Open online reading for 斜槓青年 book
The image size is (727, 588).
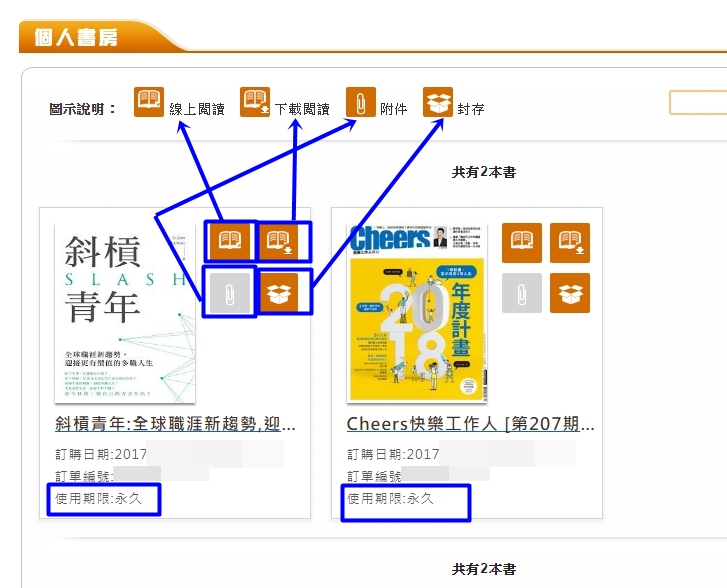tap(230, 241)
